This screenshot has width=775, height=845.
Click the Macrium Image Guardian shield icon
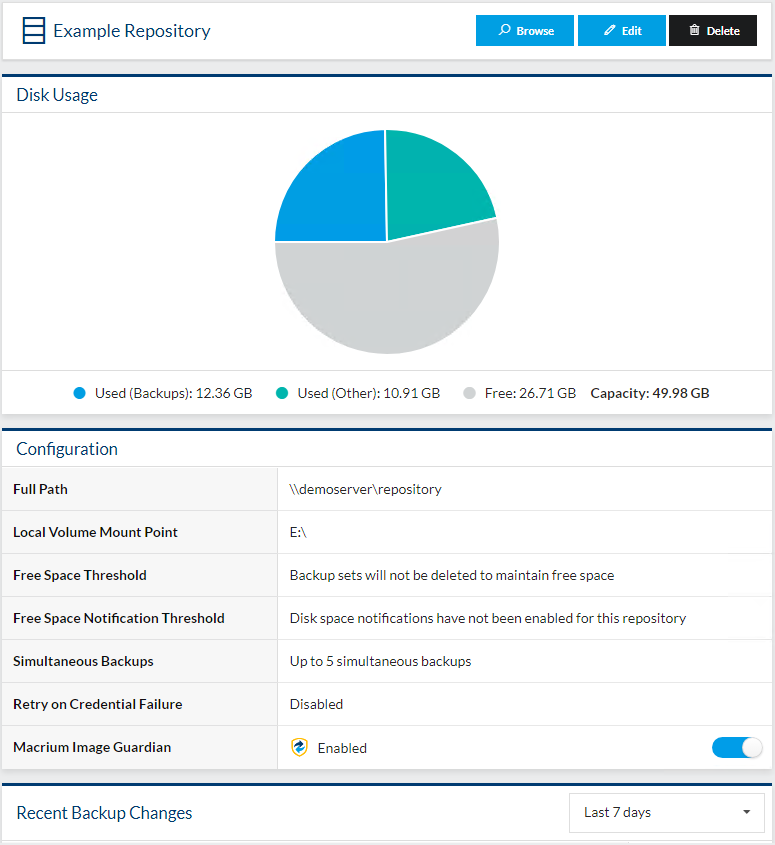299,747
